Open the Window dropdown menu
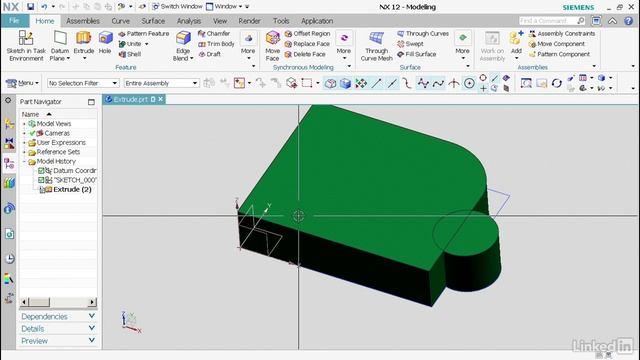Viewport: 640px width, 360px height. point(224,7)
